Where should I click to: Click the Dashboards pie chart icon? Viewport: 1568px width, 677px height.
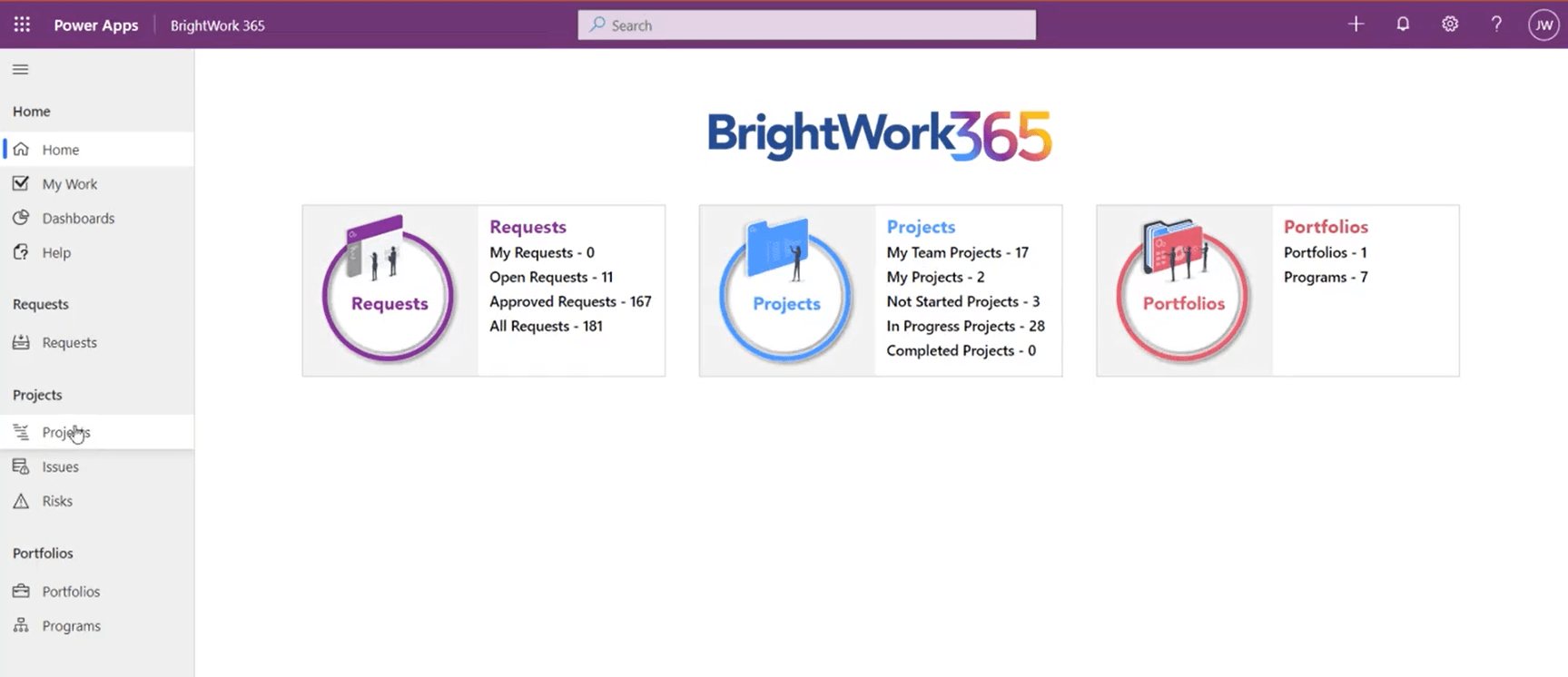21,218
